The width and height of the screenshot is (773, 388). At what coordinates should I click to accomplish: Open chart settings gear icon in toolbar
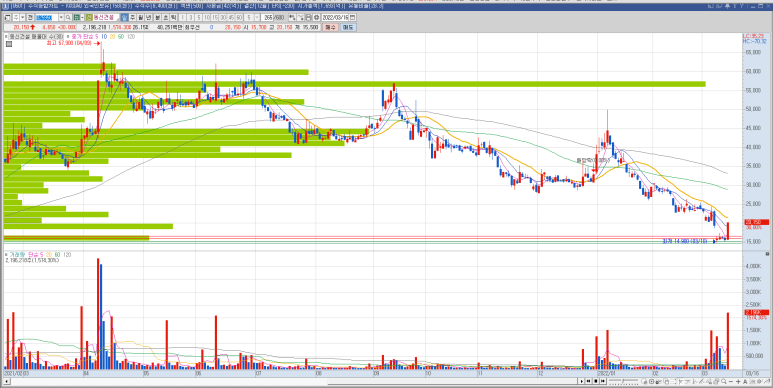point(316,17)
